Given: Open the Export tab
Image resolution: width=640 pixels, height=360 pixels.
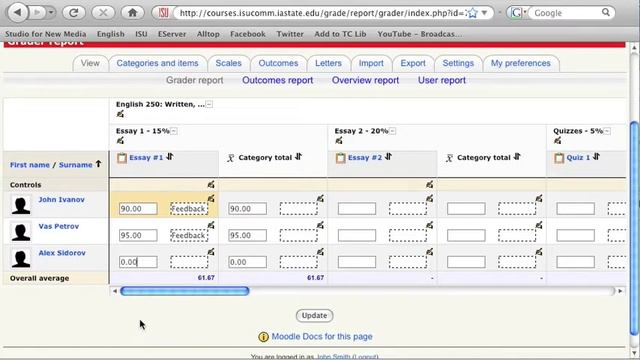Looking at the screenshot, I should click(x=413, y=63).
